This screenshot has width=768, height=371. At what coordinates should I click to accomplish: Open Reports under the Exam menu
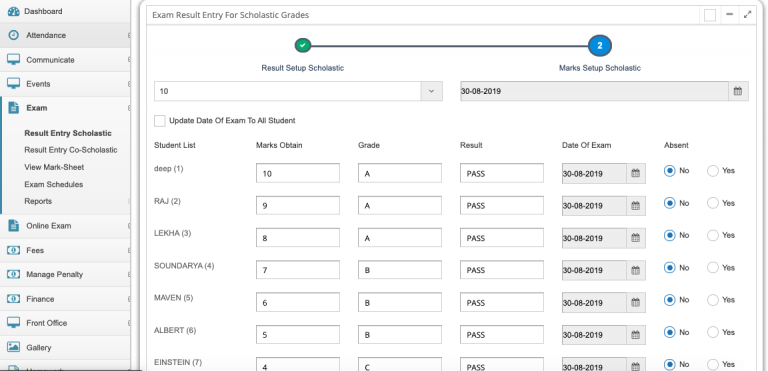pyautogui.click(x=38, y=201)
